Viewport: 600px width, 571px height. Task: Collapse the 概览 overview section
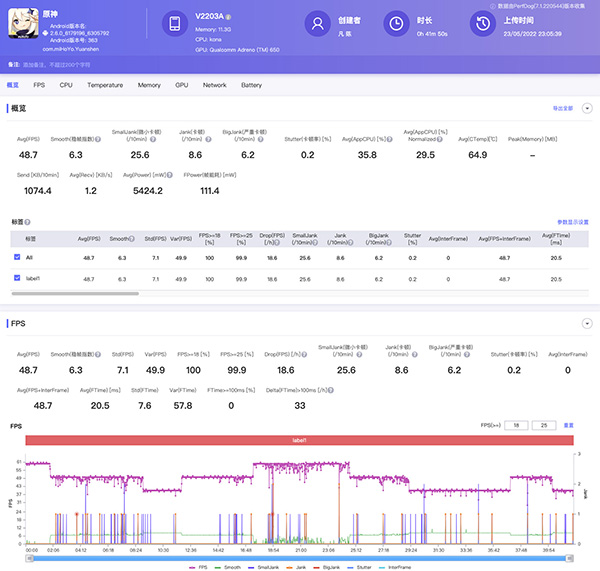tap(587, 107)
